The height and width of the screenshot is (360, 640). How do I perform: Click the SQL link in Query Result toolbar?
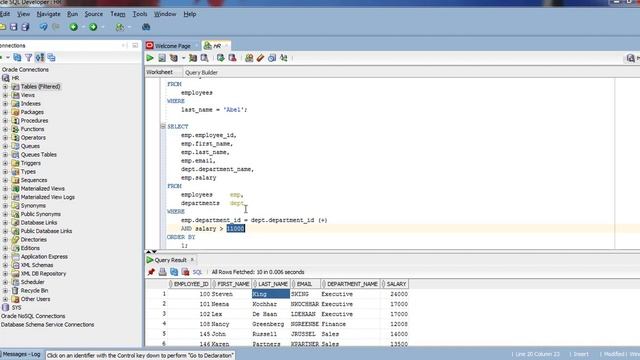point(197,272)
